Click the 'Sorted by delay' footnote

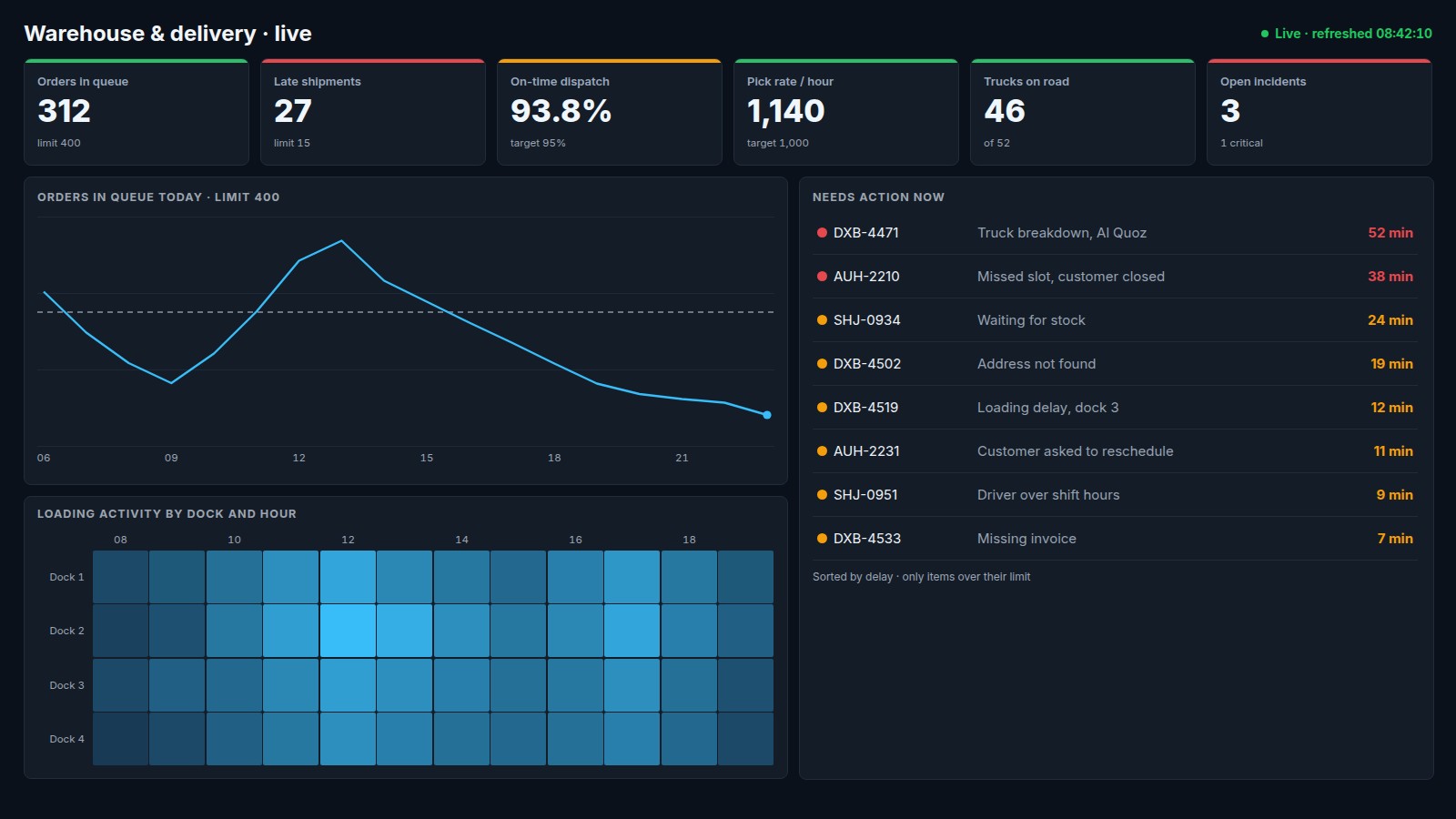(921, 577)
